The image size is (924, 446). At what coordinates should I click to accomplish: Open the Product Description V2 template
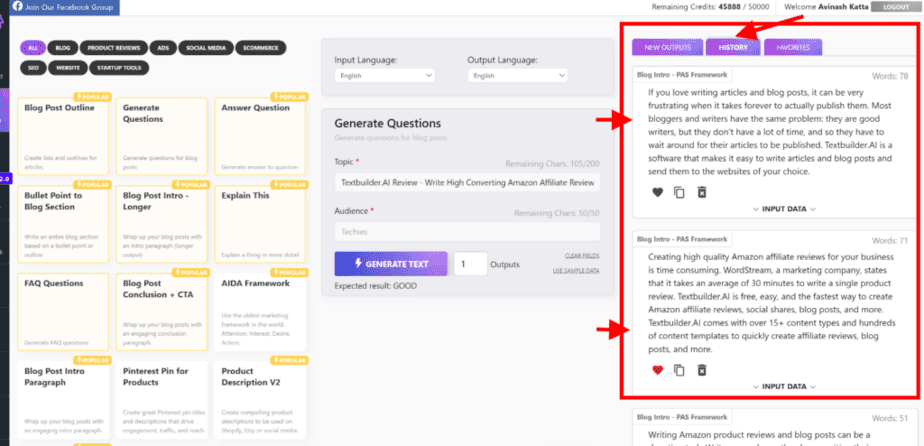[260, 399]
